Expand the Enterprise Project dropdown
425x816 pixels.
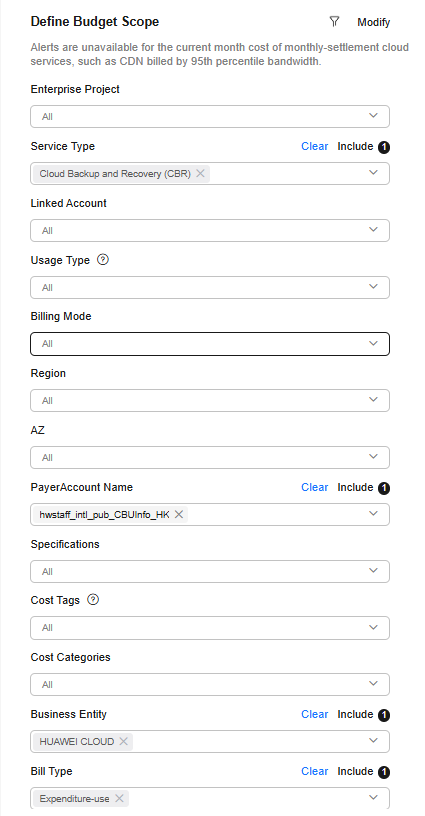pyautogui.click(x=210, y=117)
